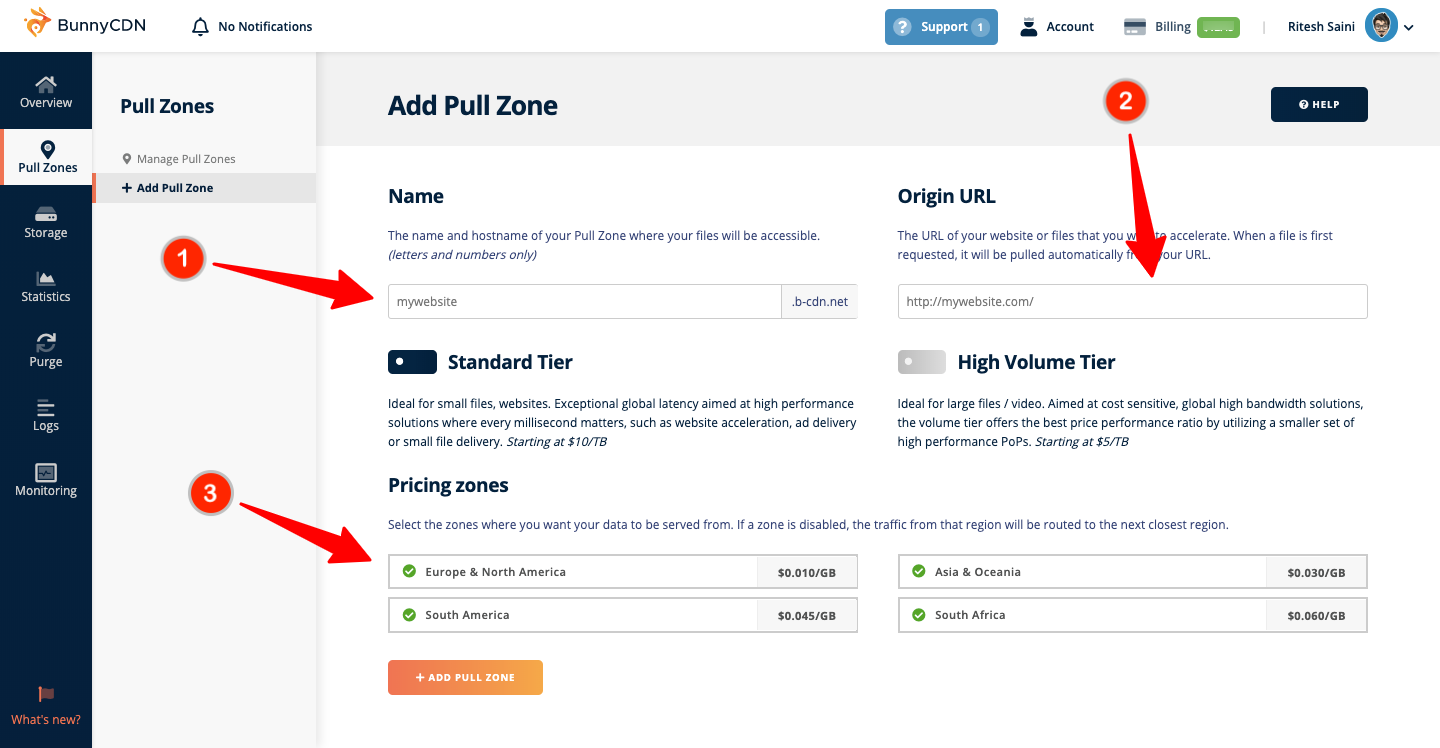View the Statistics panel
The height and width of the screenshot is (748, 1440).
[45, 287]
